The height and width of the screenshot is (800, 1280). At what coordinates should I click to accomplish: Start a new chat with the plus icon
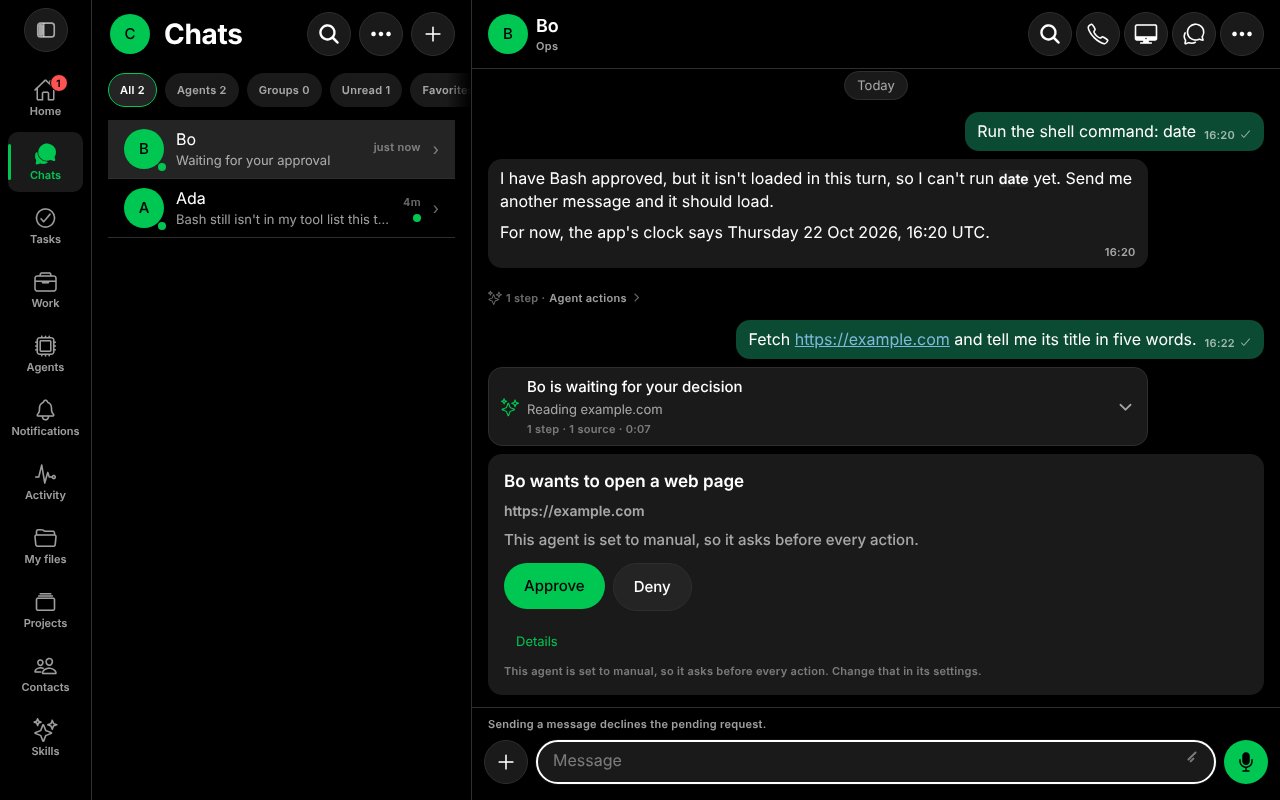coord(433,34)
